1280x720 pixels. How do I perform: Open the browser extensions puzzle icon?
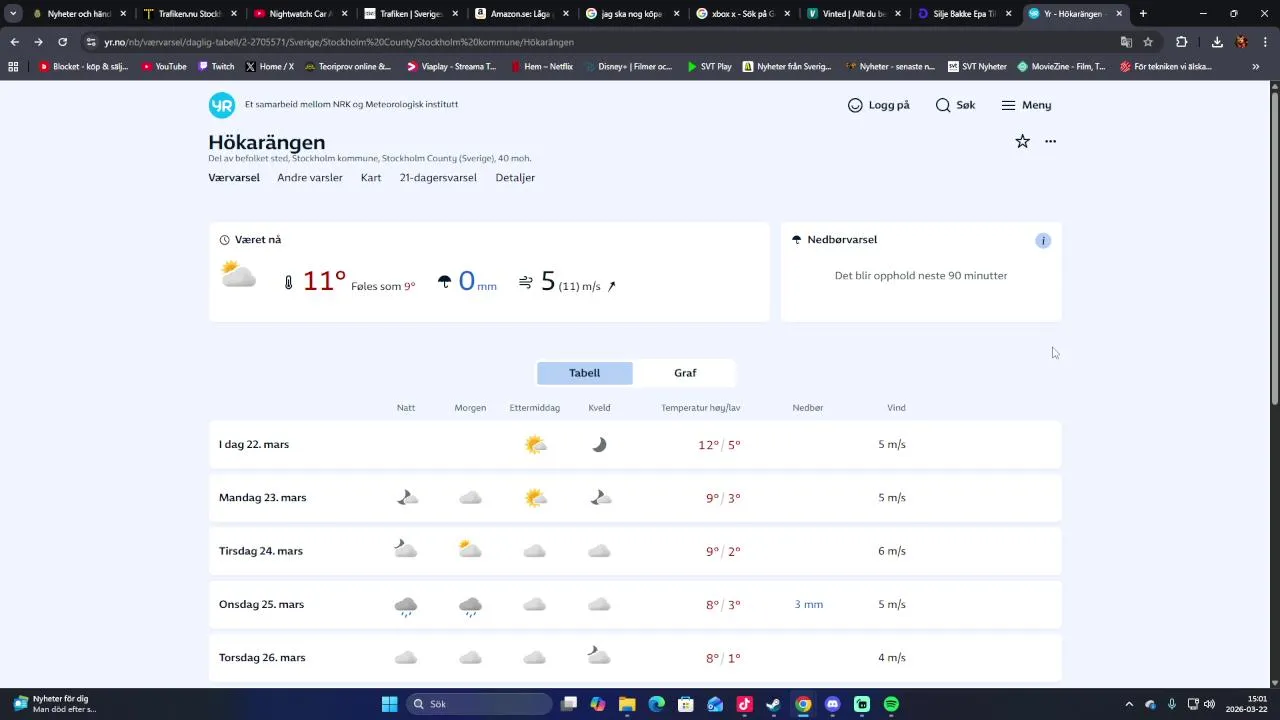click(1181, 42)
